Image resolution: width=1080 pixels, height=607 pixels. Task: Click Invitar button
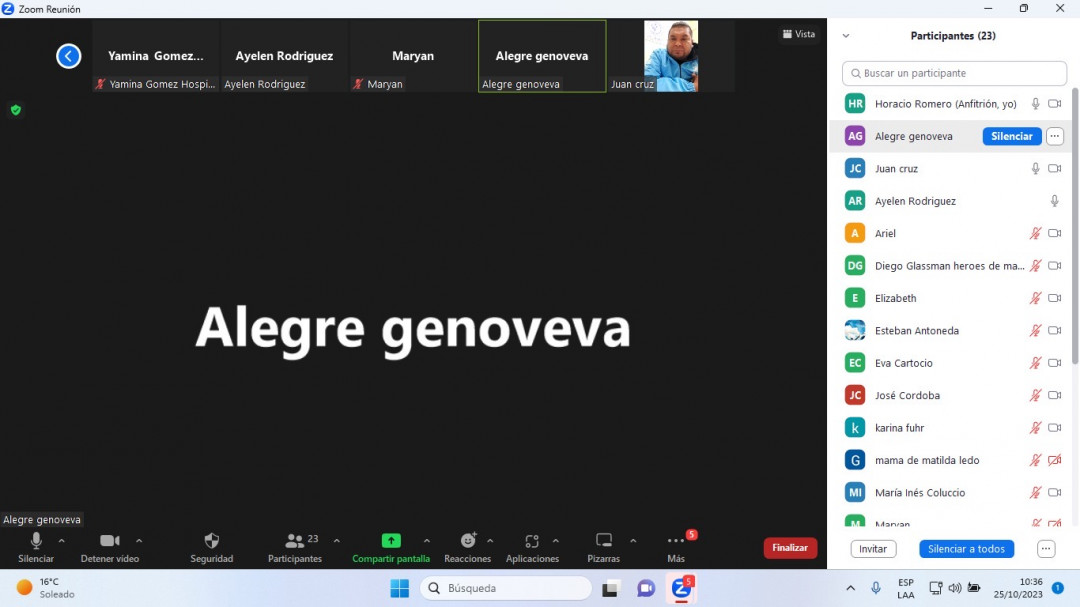tap(873, 549)
